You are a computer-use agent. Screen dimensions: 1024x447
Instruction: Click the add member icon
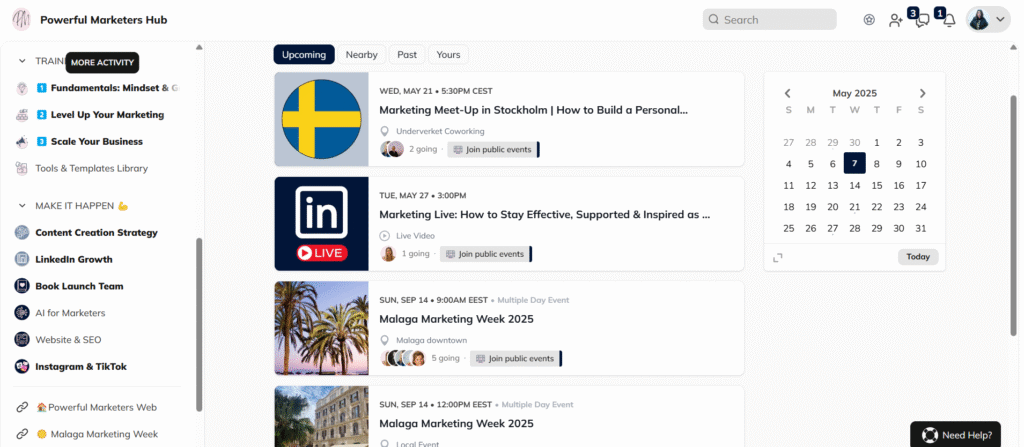(x=895, y=20)
